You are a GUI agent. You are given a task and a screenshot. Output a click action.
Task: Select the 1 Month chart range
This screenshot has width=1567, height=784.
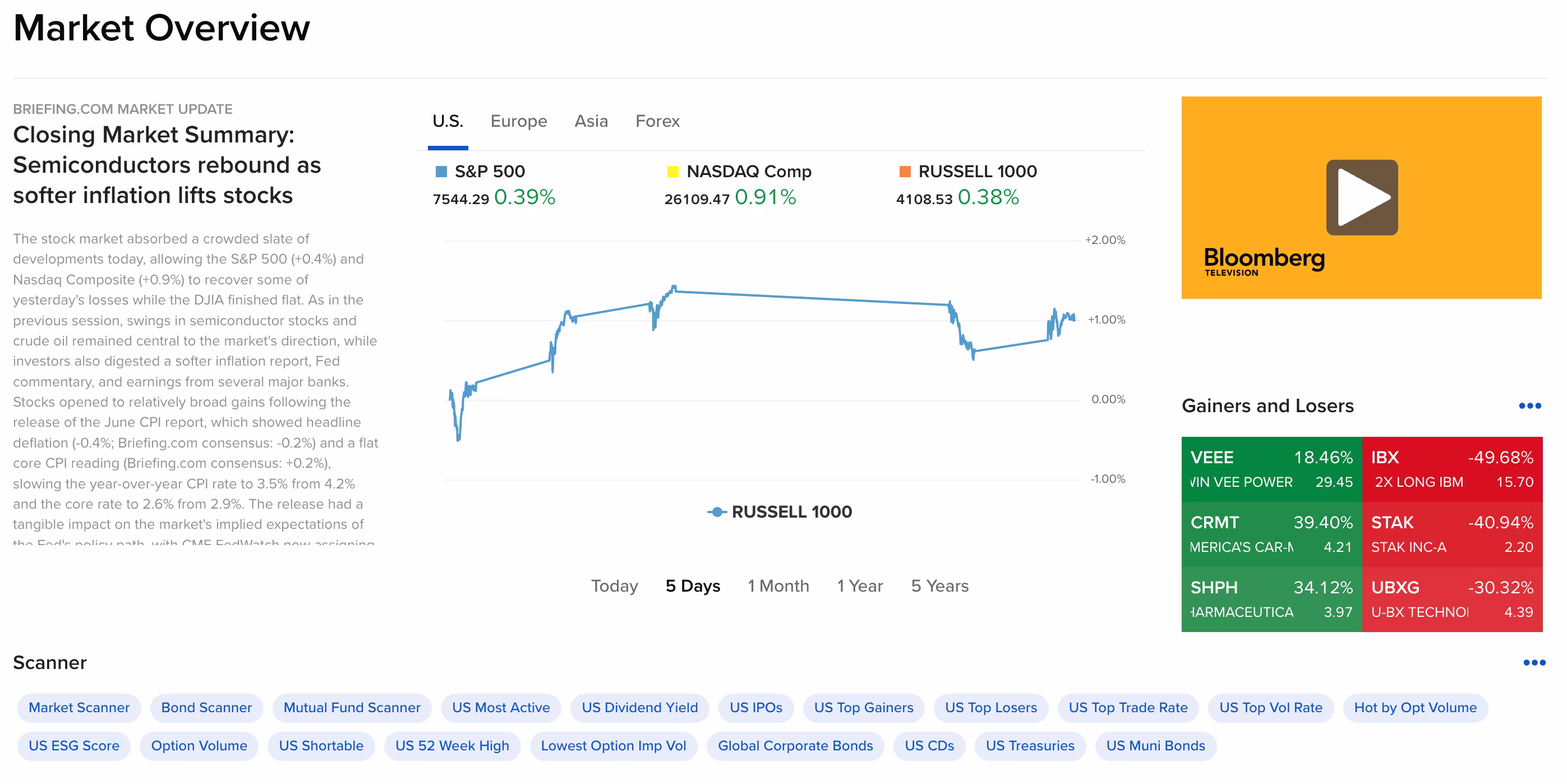(x=778, y=585)
